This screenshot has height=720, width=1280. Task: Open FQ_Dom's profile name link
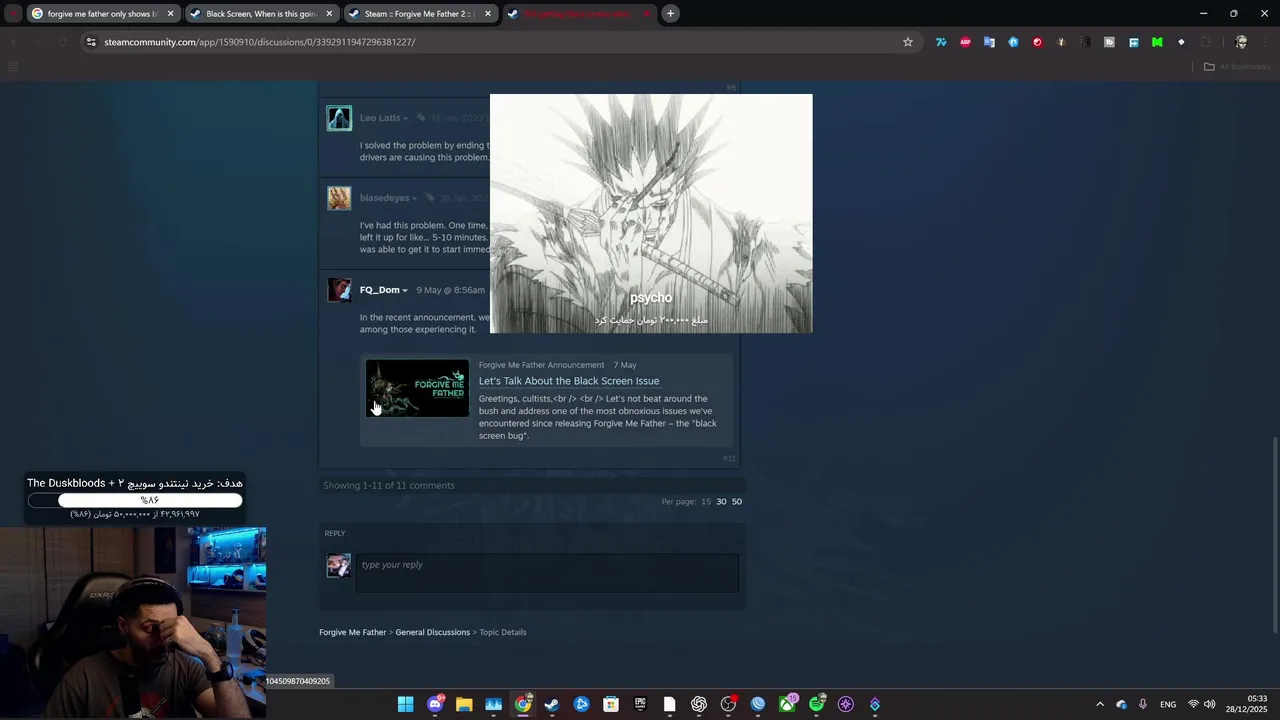point(379,290)
